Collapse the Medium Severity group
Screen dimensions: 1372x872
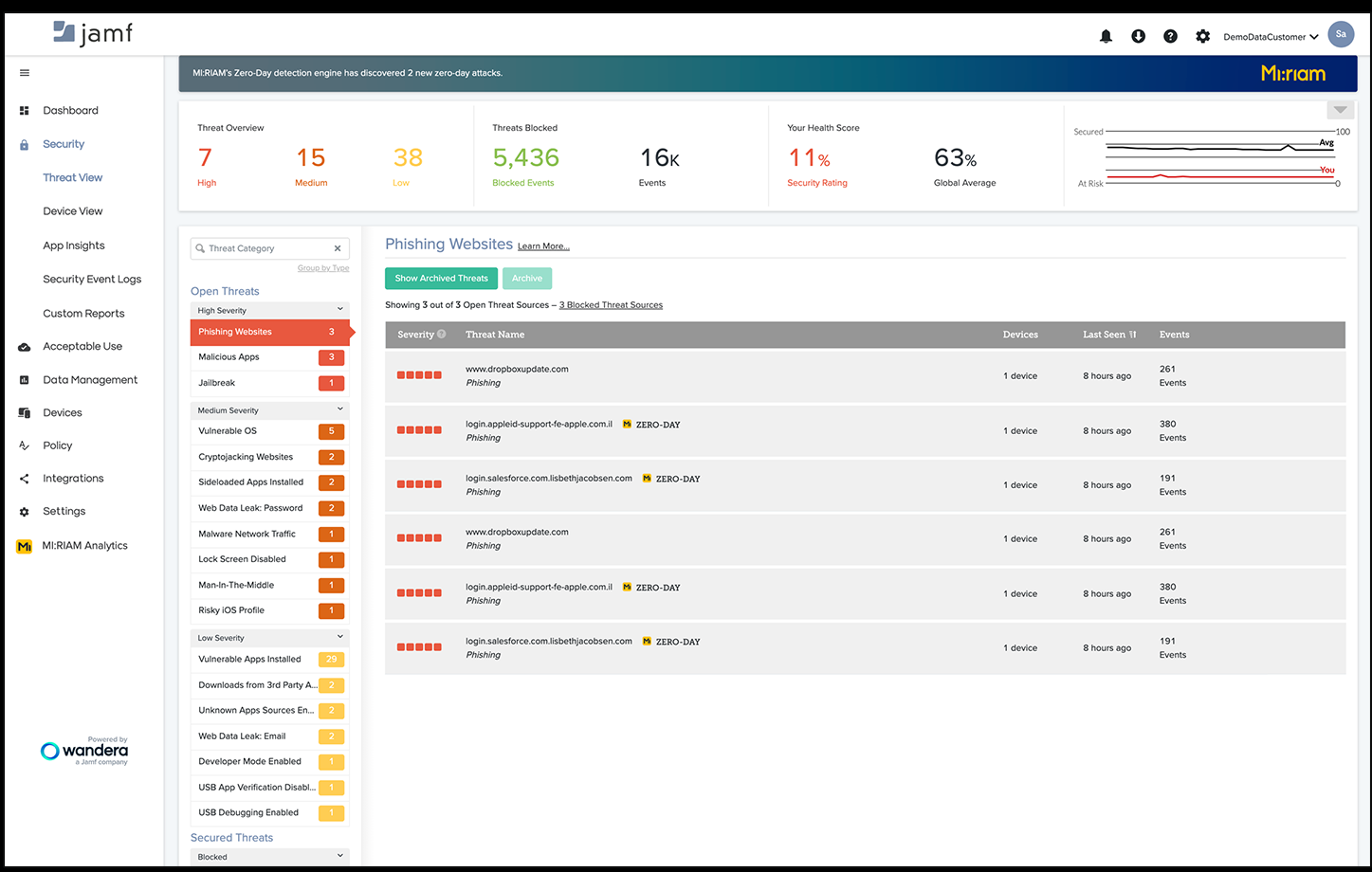[340, 409]
